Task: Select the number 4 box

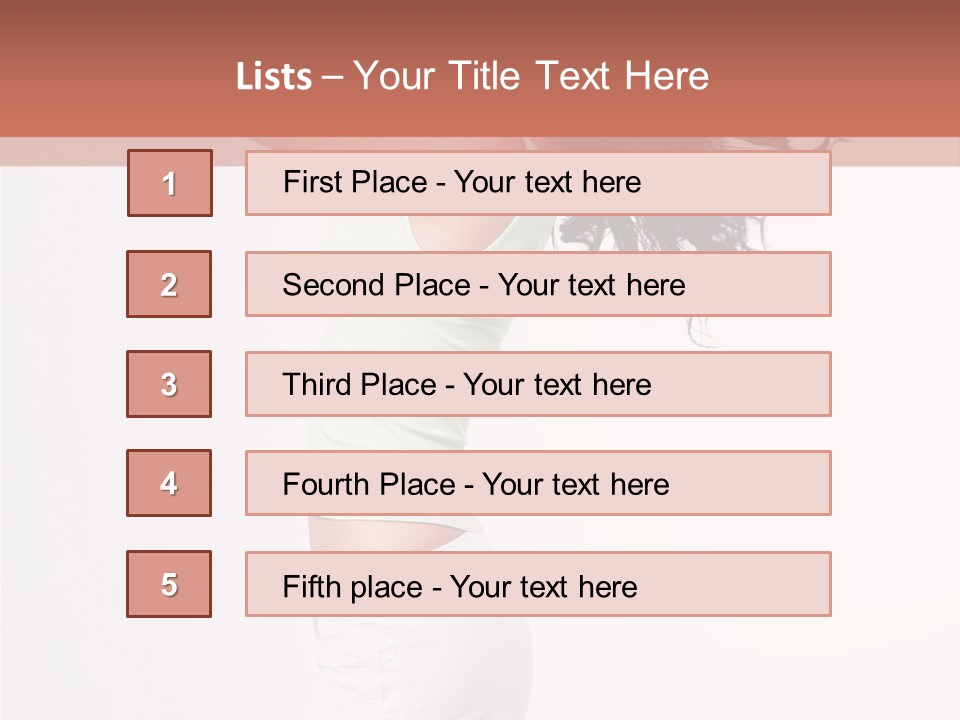Action: coord(169,483)
